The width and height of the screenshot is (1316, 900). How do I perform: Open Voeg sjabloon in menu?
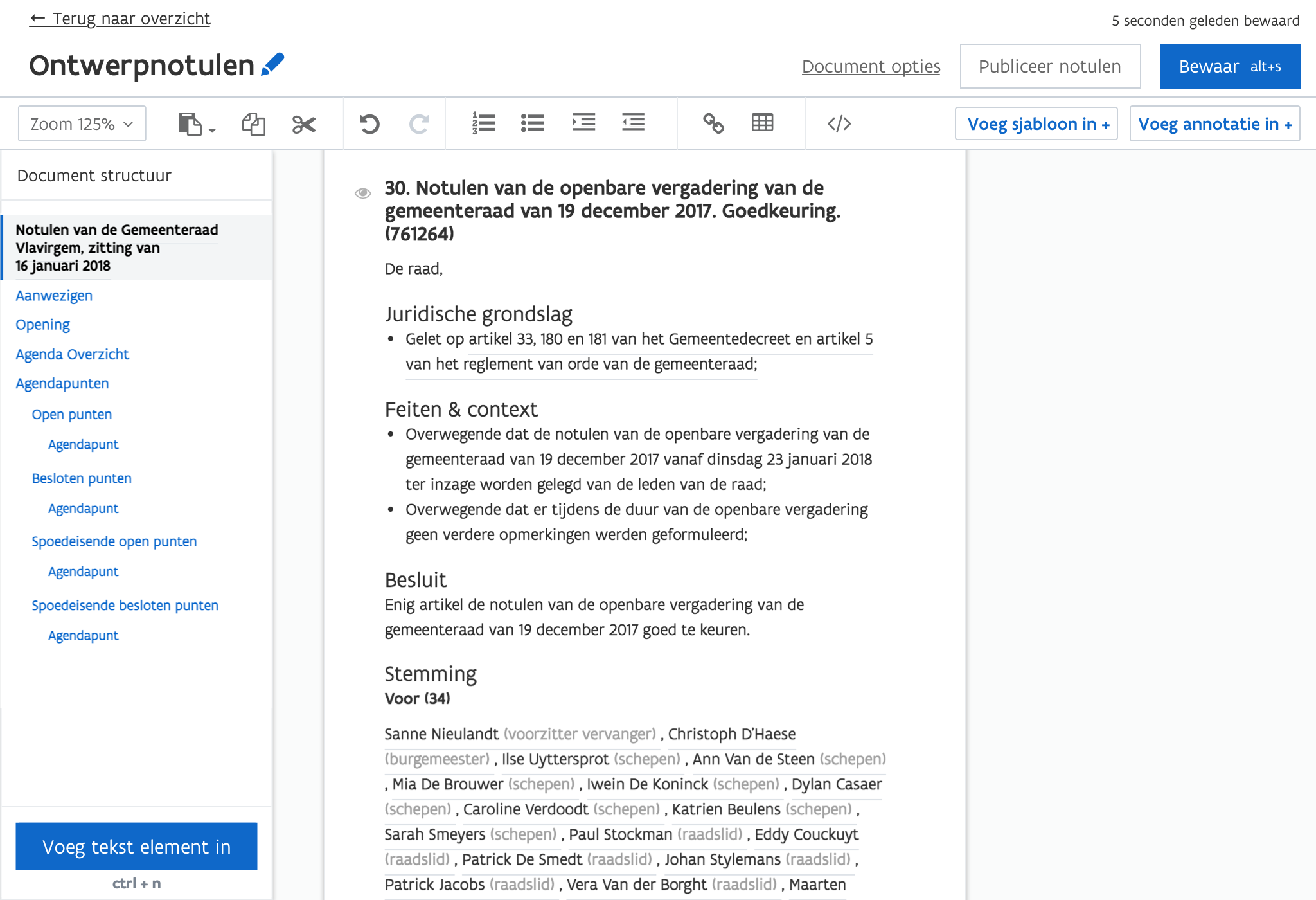pyautogui.click(x=1036, y=124)
